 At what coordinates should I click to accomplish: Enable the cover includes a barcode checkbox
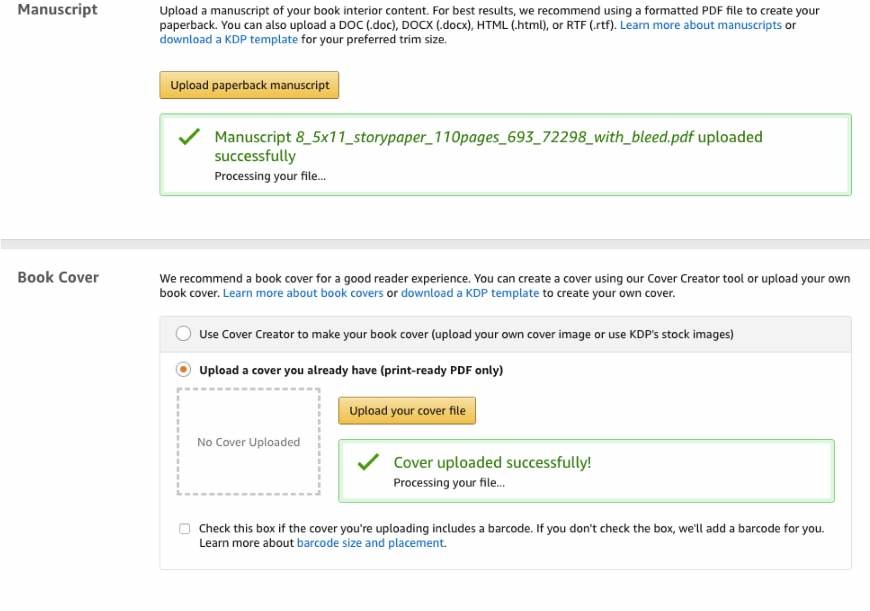(184, 529)
